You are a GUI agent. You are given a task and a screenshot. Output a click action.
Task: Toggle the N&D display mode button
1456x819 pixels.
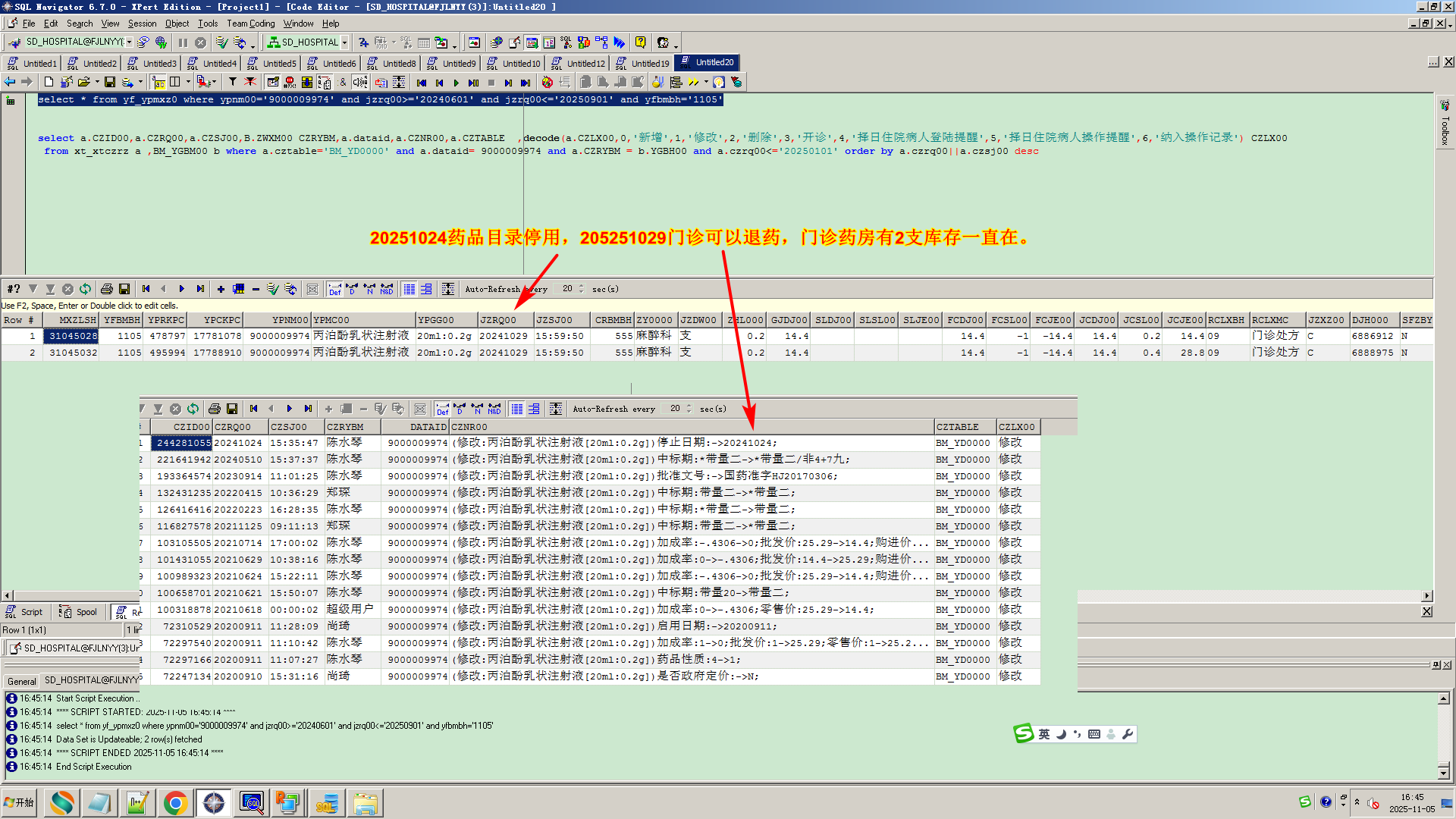(387, 289)
